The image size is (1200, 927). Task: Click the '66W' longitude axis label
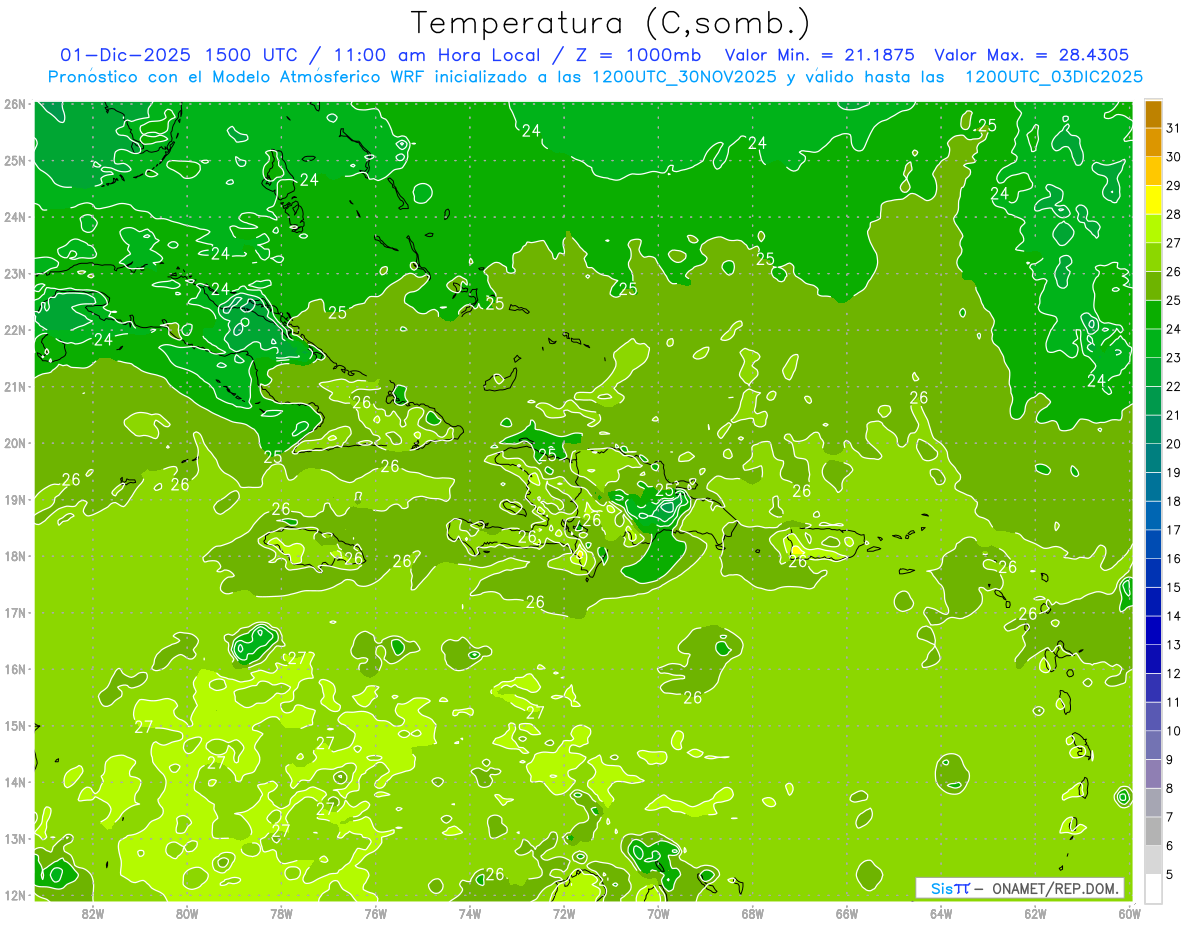(x=847, y=913)
